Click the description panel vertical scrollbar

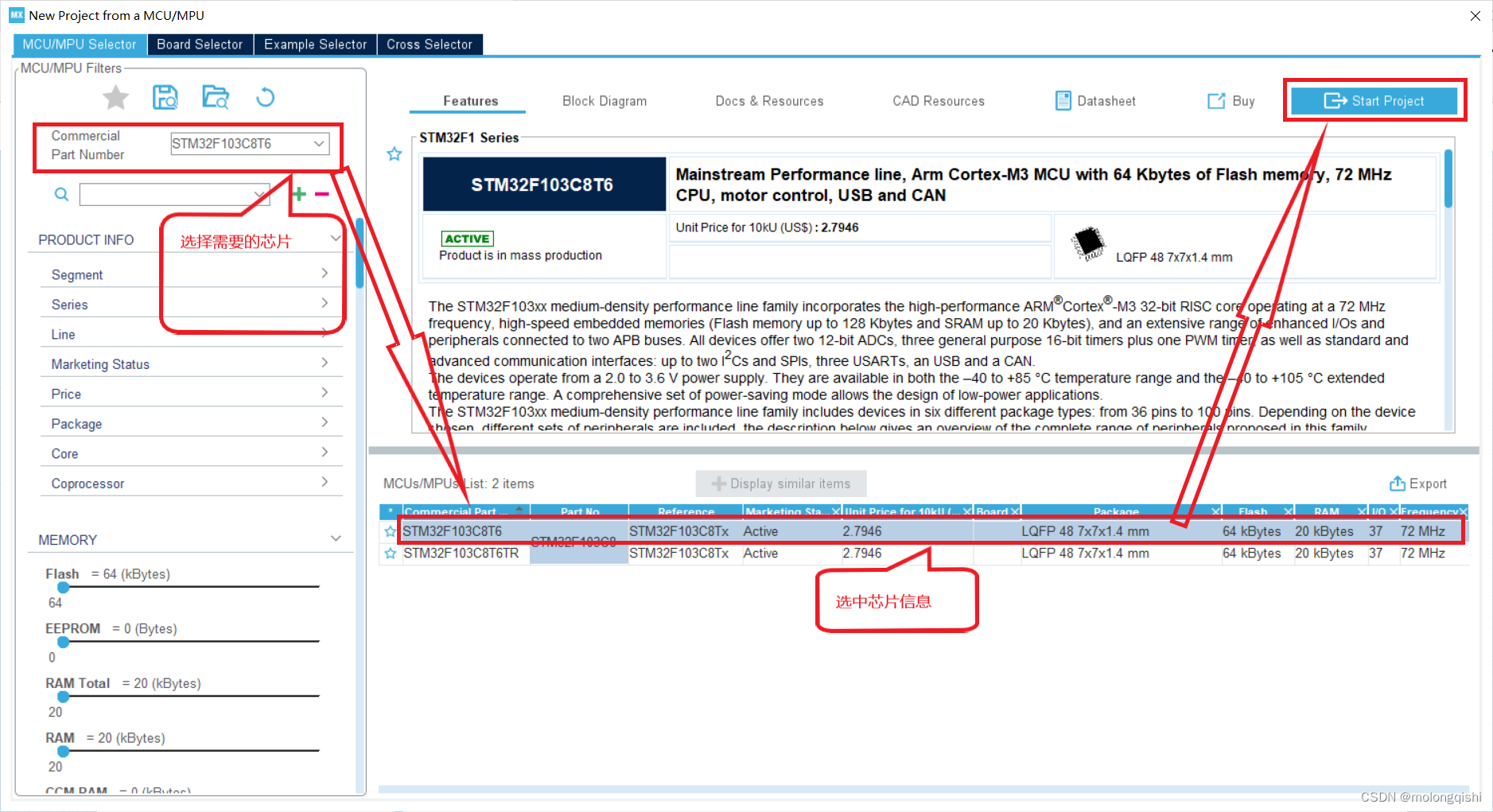coord(1448,179)
